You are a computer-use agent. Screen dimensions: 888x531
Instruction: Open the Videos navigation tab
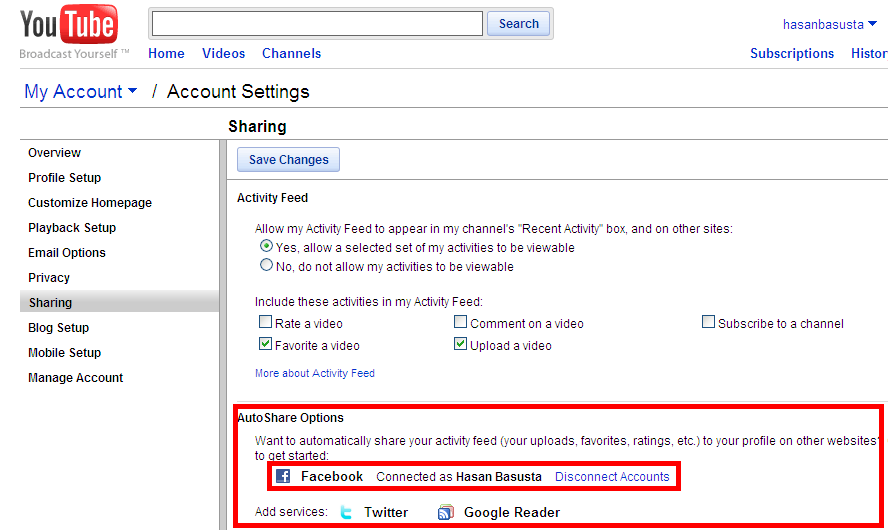[x=223, y=54]
